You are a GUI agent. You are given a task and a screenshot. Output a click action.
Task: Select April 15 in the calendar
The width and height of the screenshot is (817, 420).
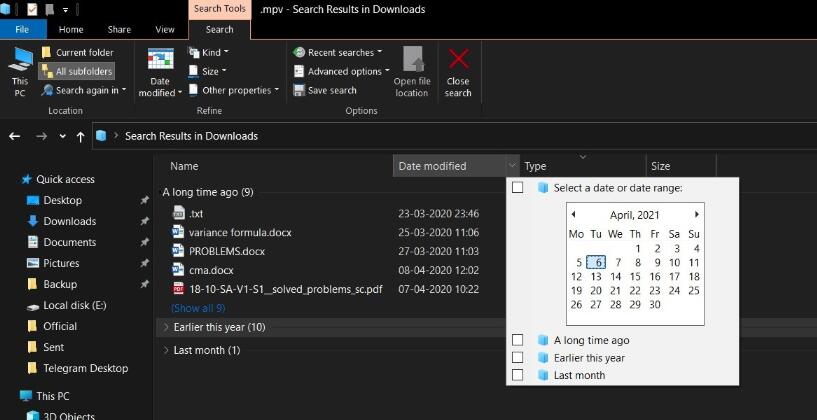coord(635,276)
